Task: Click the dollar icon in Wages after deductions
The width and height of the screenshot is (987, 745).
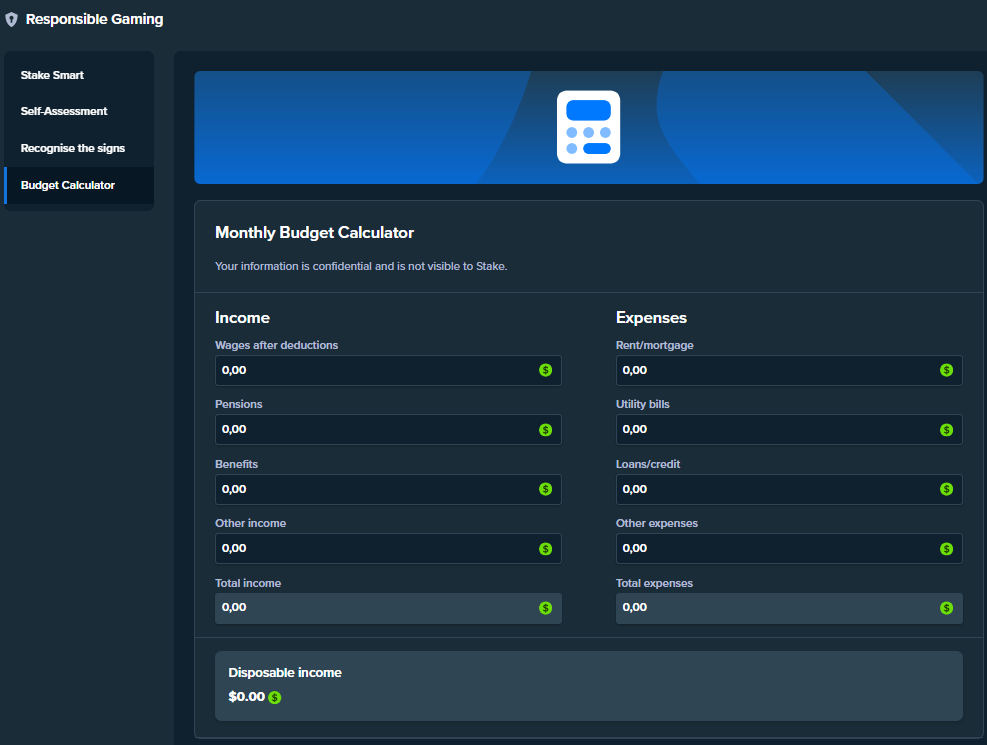Action: coord(545,370)
